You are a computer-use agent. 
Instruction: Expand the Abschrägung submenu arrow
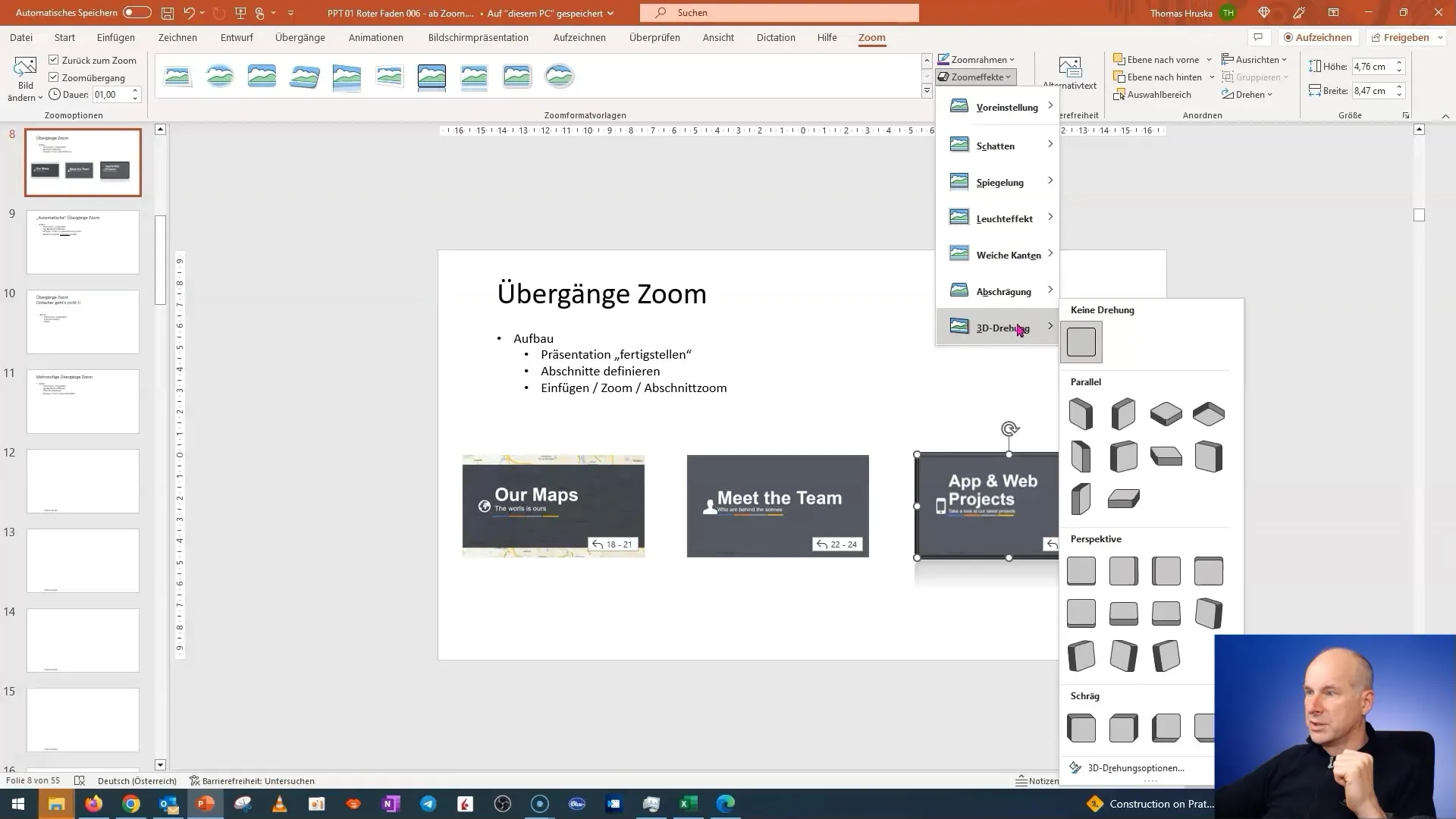[1050, 290]
